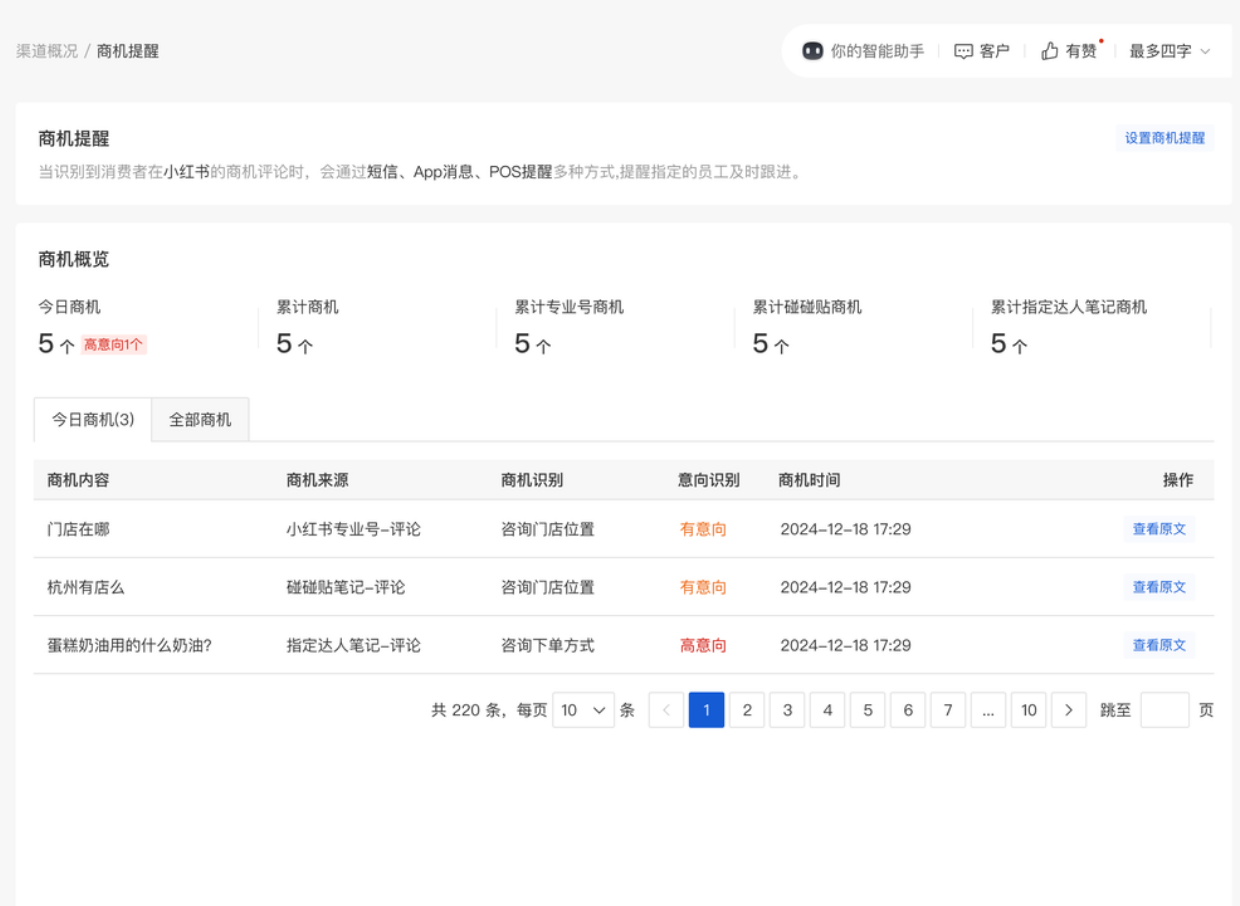Select the 高意向 intent label for 蛋糕奶油 row
The image size is (1240, 906).
(x=703, y=645)
